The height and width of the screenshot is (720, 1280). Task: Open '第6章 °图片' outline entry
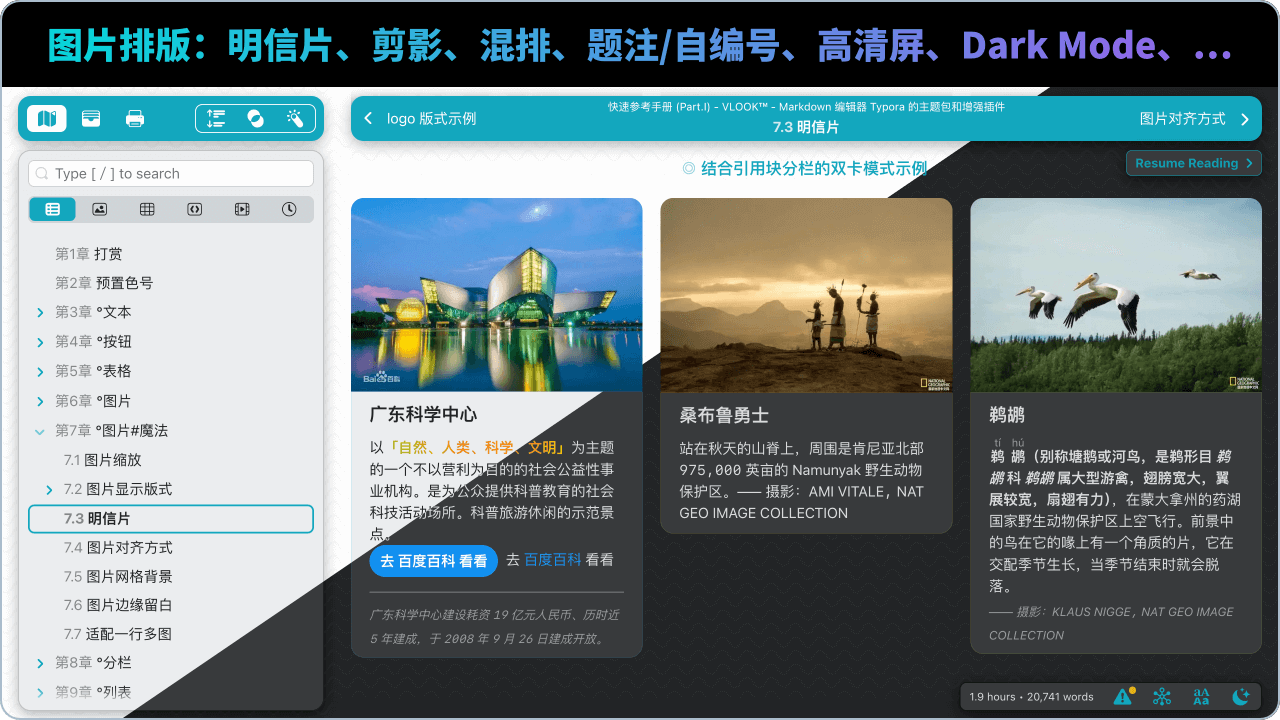point(93,401)
